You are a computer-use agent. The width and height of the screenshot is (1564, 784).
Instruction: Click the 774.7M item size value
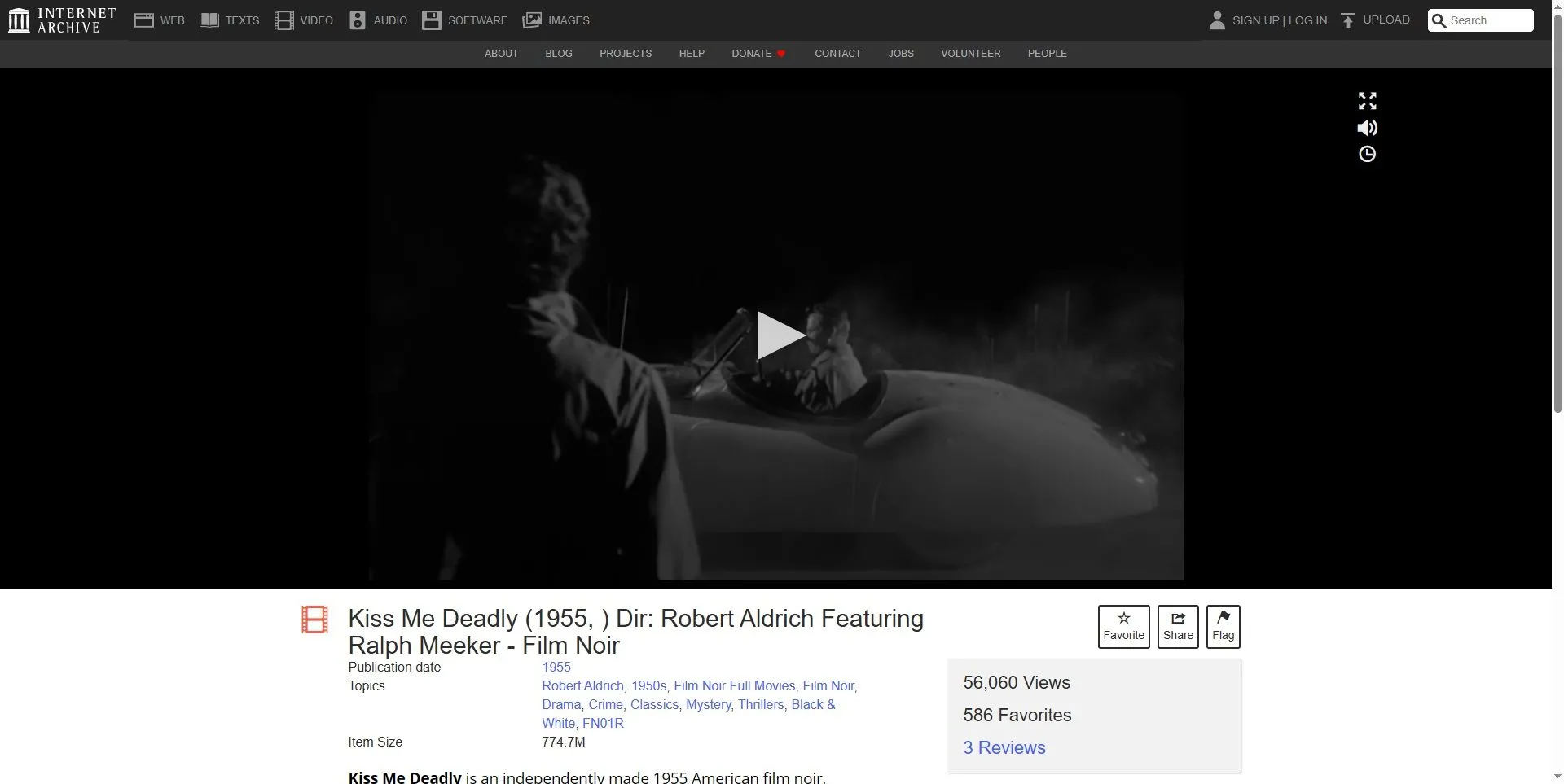point(564,742)
